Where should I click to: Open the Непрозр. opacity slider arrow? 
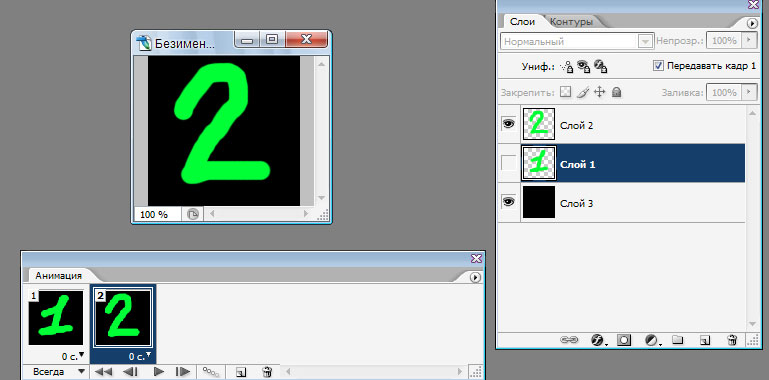click(x=748, y=41)
